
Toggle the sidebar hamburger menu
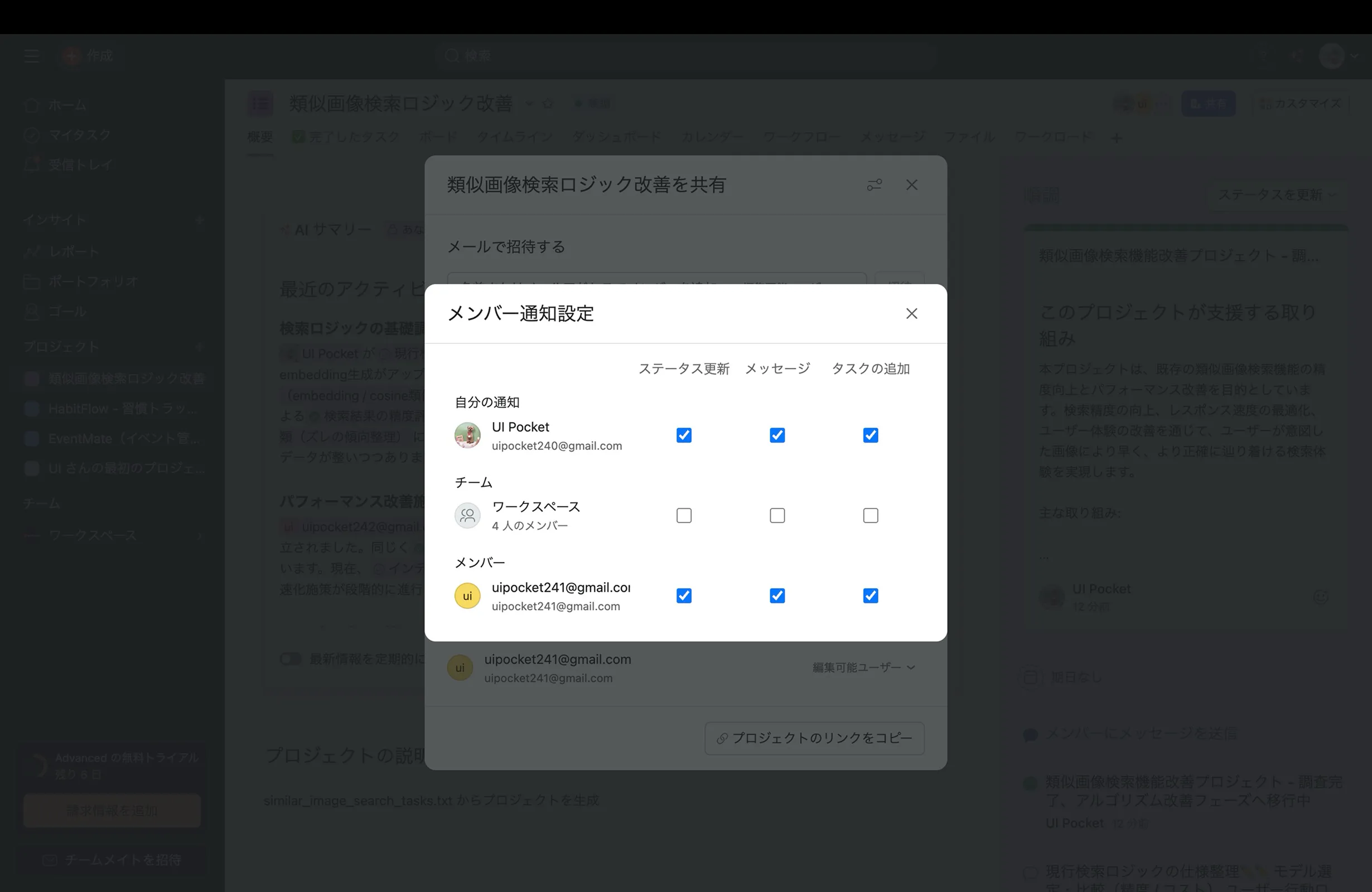[x=32, y=56]
